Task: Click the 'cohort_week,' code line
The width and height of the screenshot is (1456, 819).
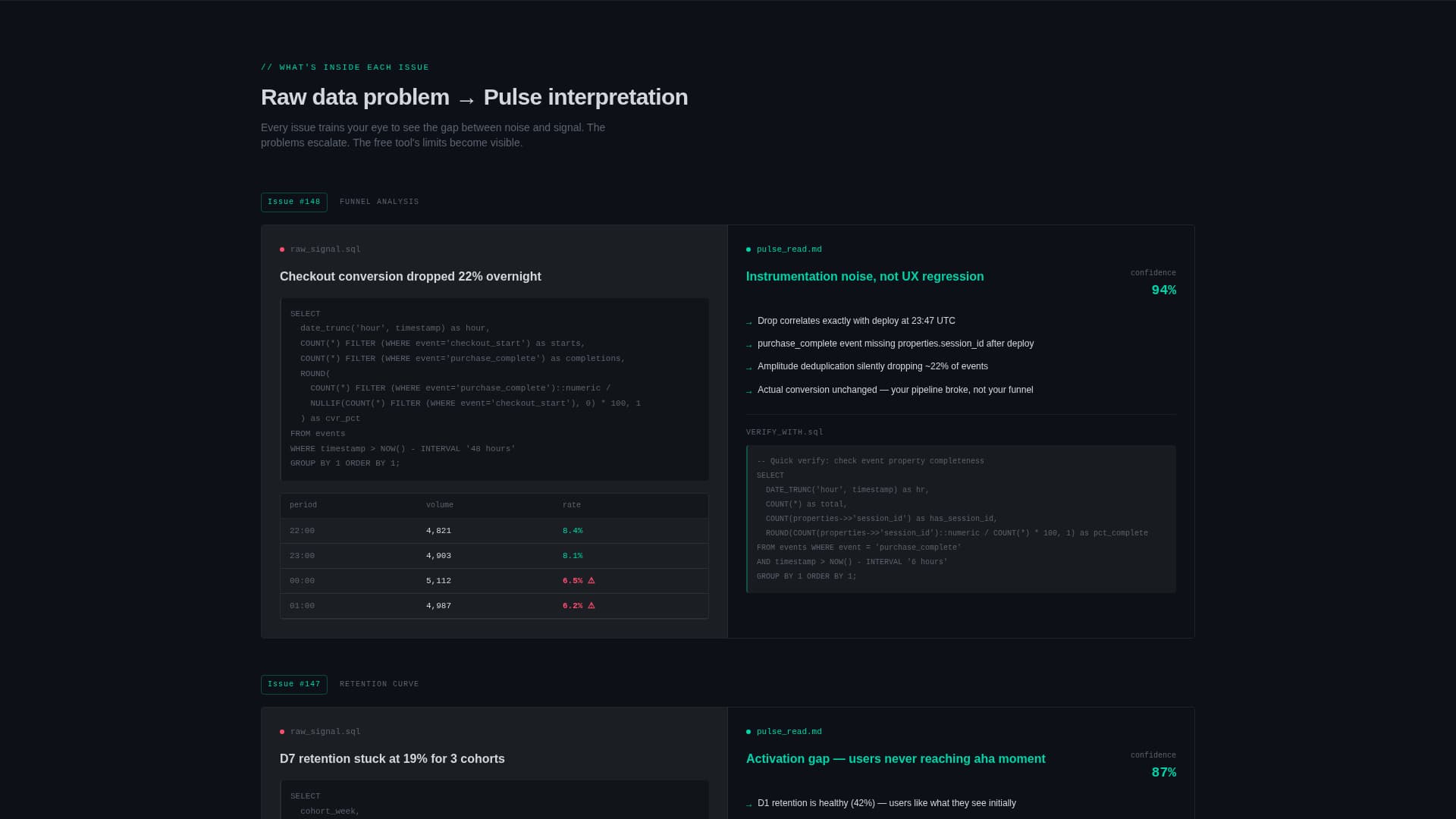Action: point(330,811)
